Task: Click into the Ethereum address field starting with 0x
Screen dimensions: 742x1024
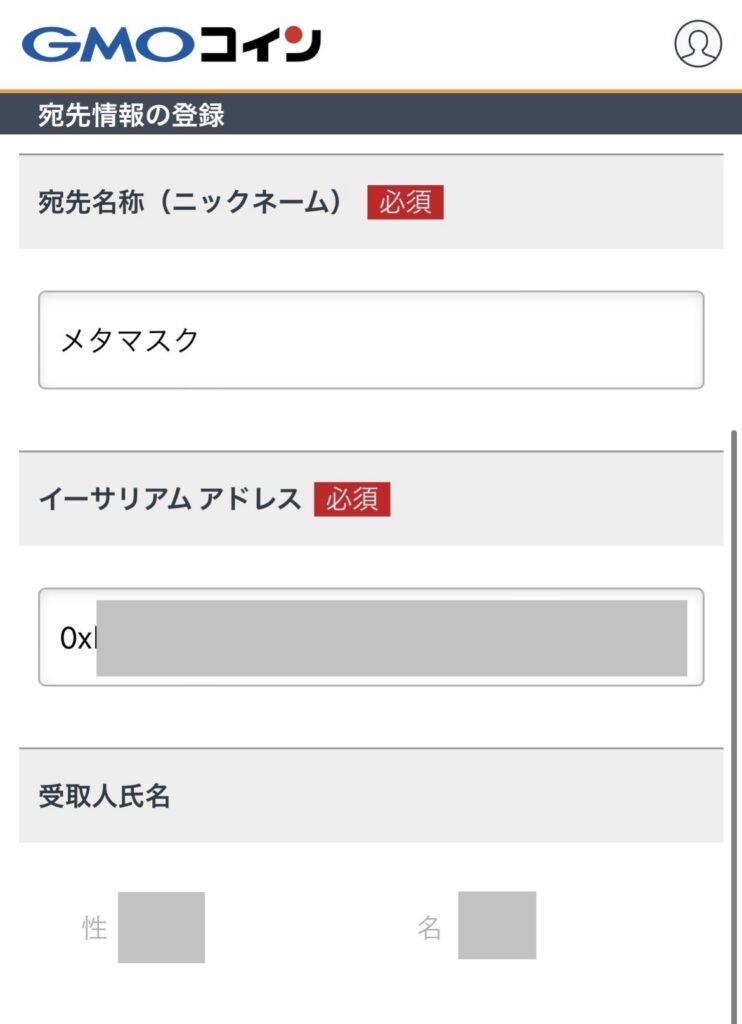Action: [x=370, y=637]
